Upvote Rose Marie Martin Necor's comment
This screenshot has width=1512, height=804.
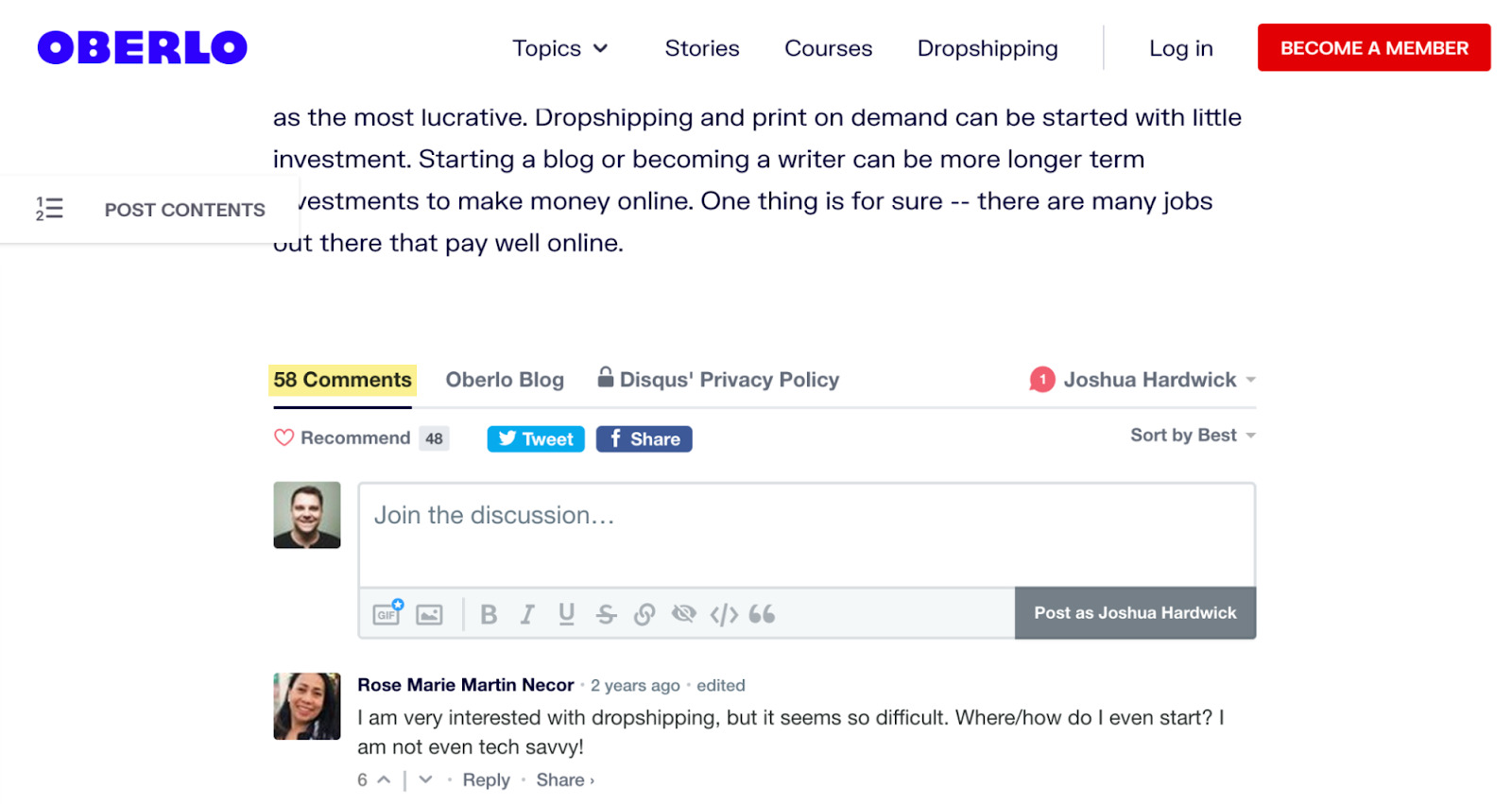(x=384, y=780)
